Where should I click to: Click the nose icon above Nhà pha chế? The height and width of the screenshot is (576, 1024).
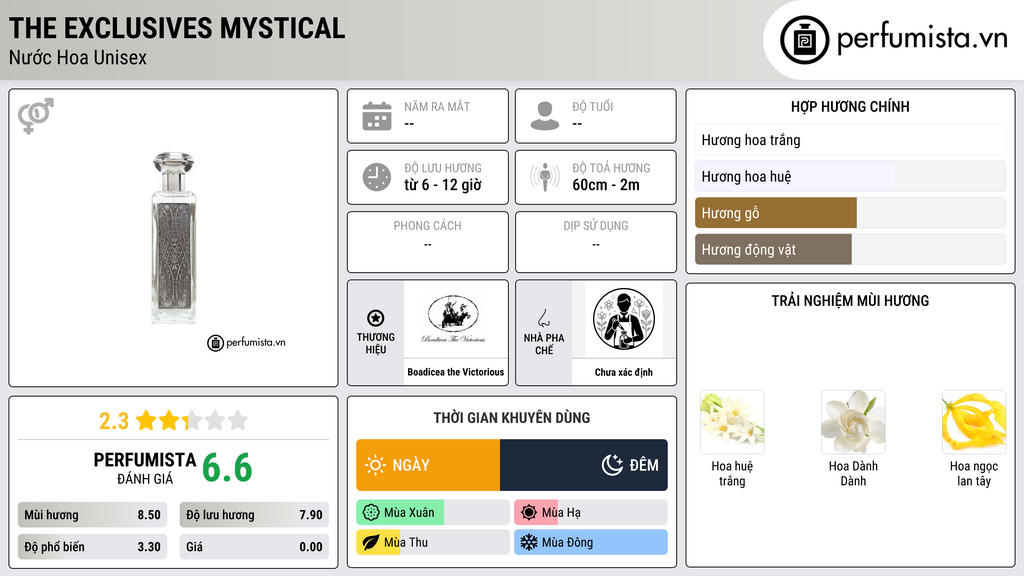(x=543, y=318)
